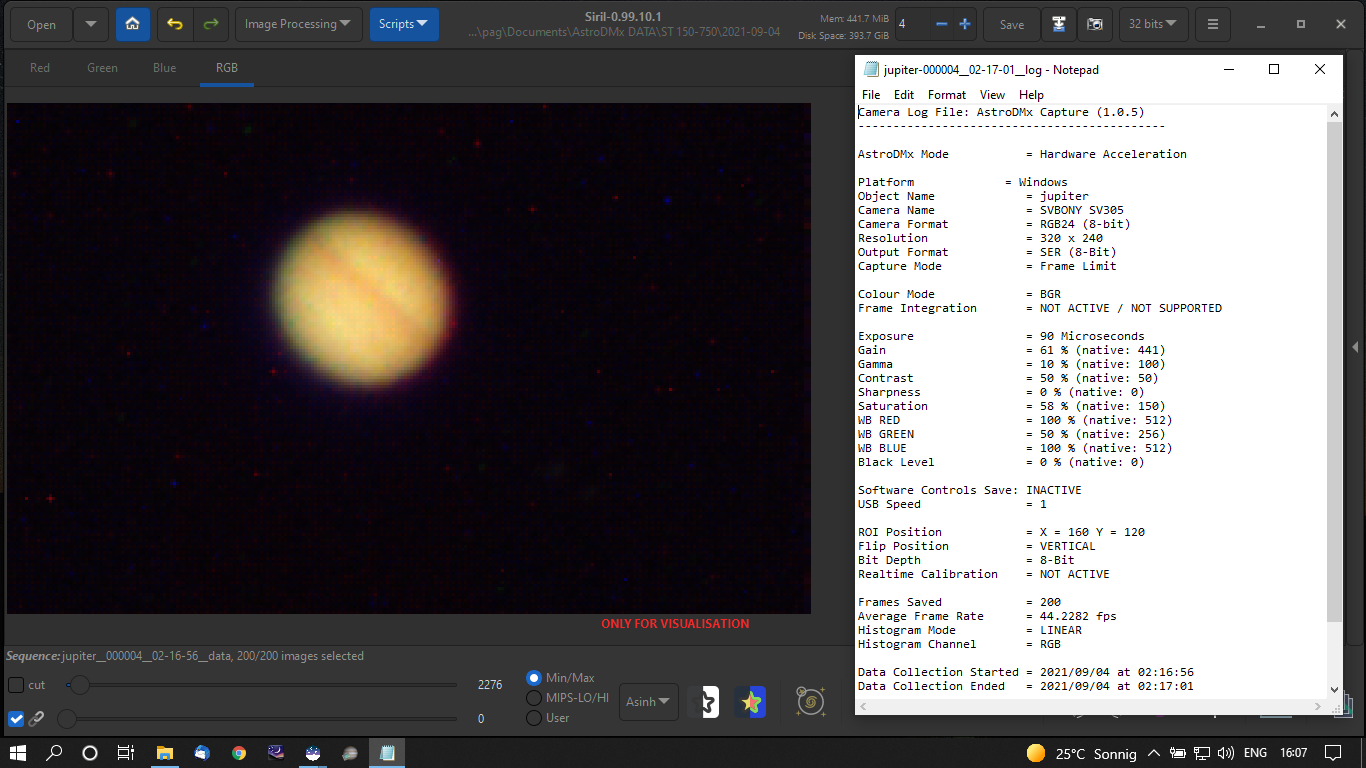The image size is (1366, 768).
Task: Open 32 bits depth dropdown
Action: pos(1153,24)
